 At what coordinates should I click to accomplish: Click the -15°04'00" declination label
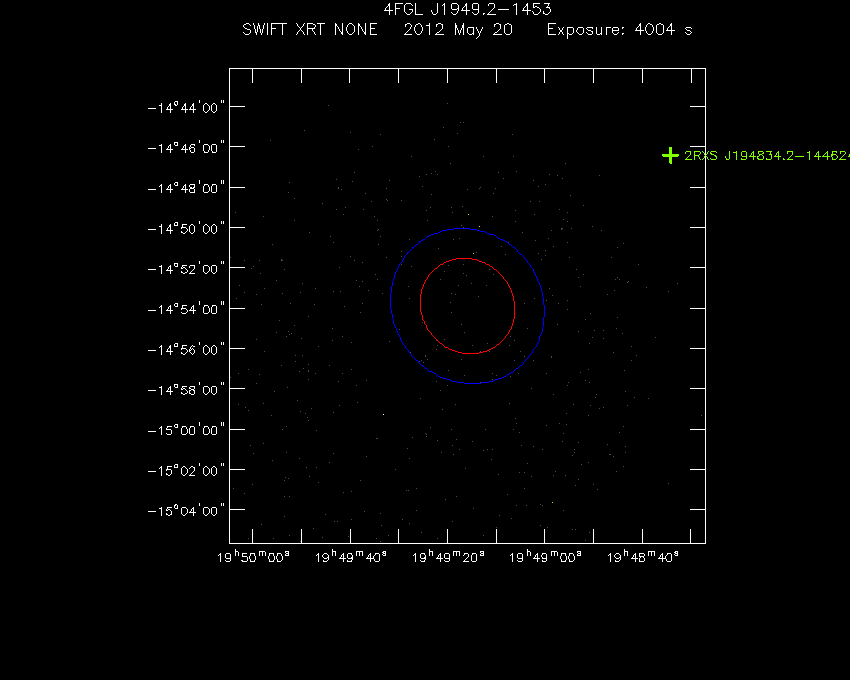pyautogui.click(x=186, y=510)
